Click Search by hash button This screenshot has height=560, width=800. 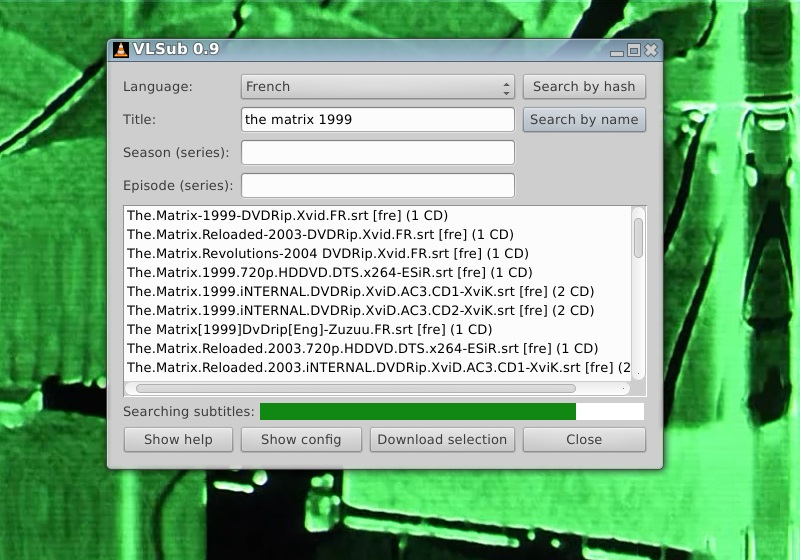click(x=584, y=87)
